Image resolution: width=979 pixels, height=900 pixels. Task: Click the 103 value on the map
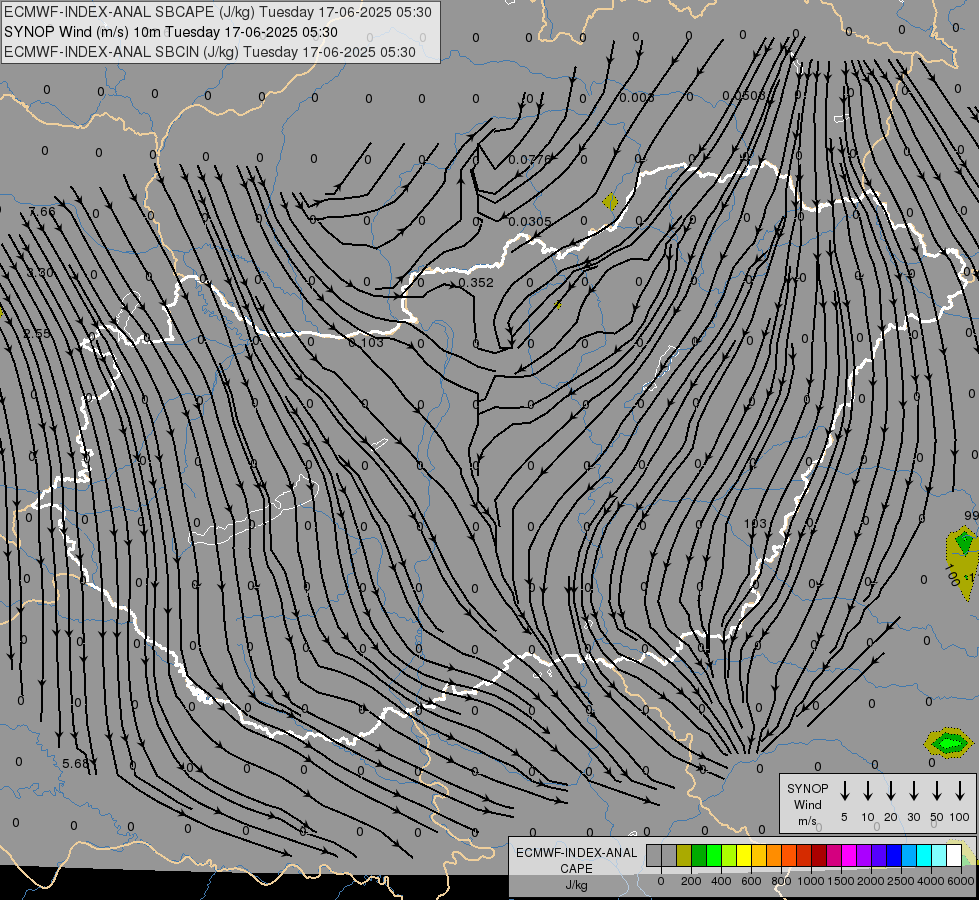755,523
